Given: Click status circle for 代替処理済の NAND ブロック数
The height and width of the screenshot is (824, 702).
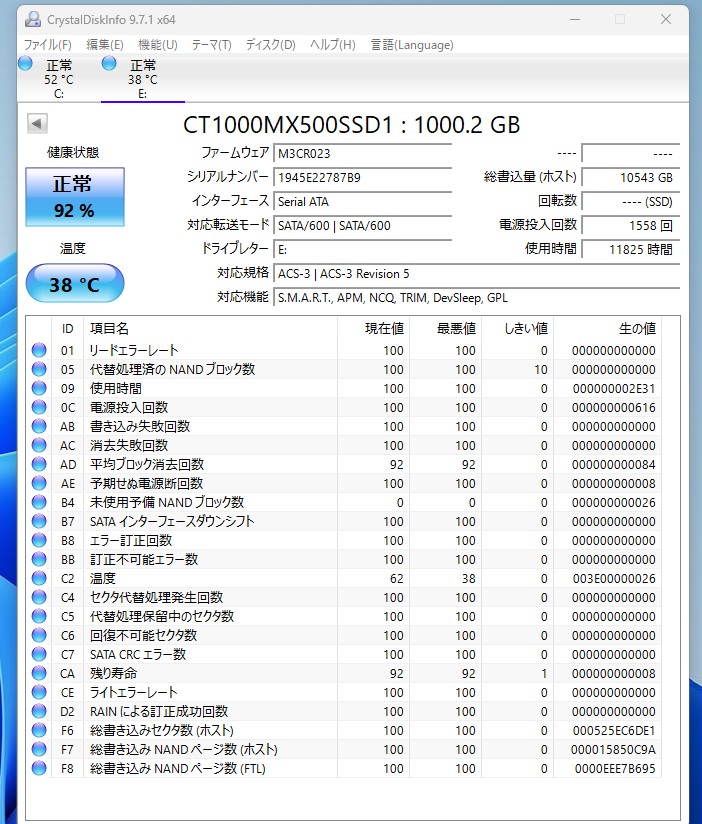Looking at the screenshot, I should 39,369.
